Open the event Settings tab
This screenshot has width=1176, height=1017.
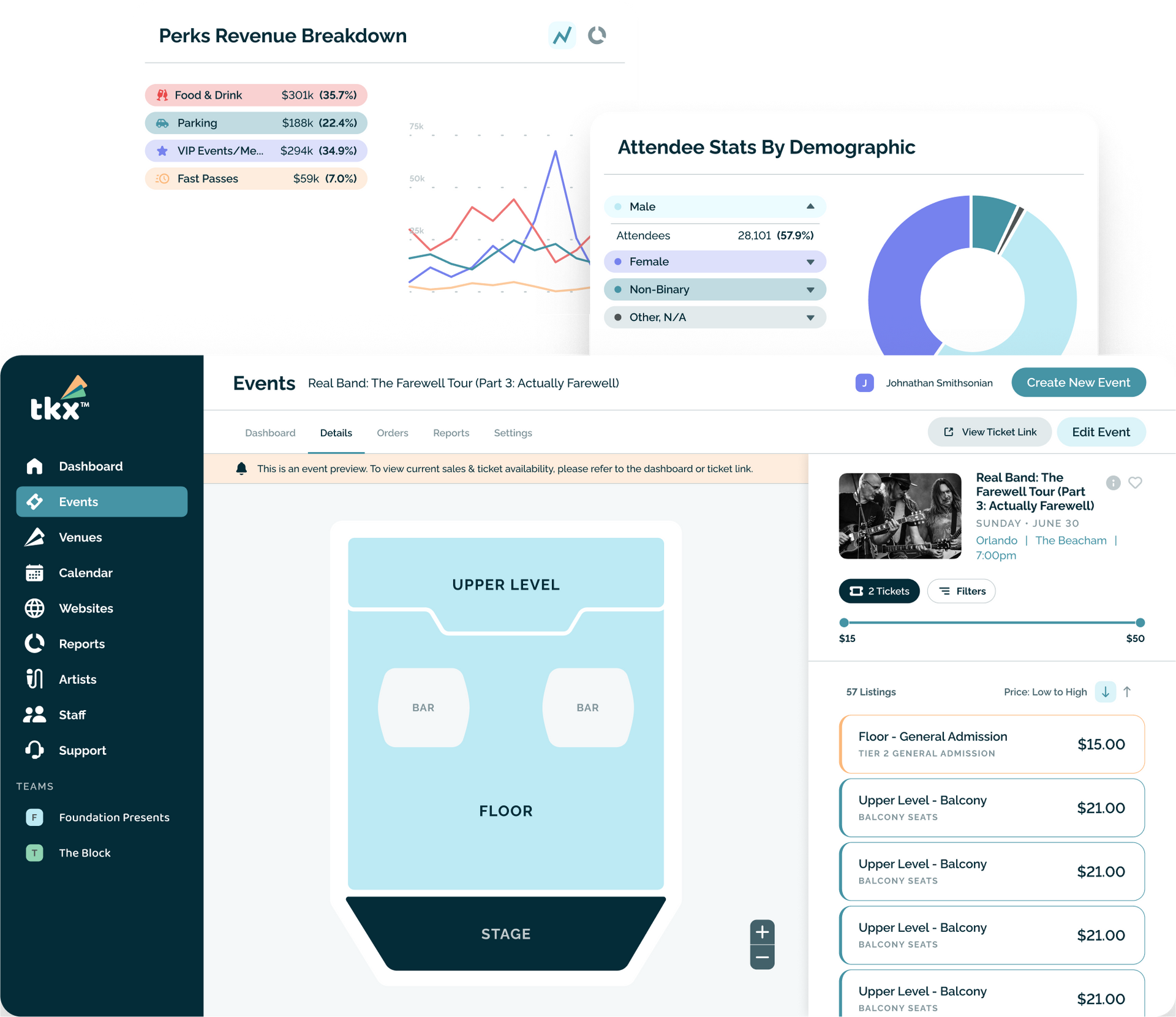[513, 433]
